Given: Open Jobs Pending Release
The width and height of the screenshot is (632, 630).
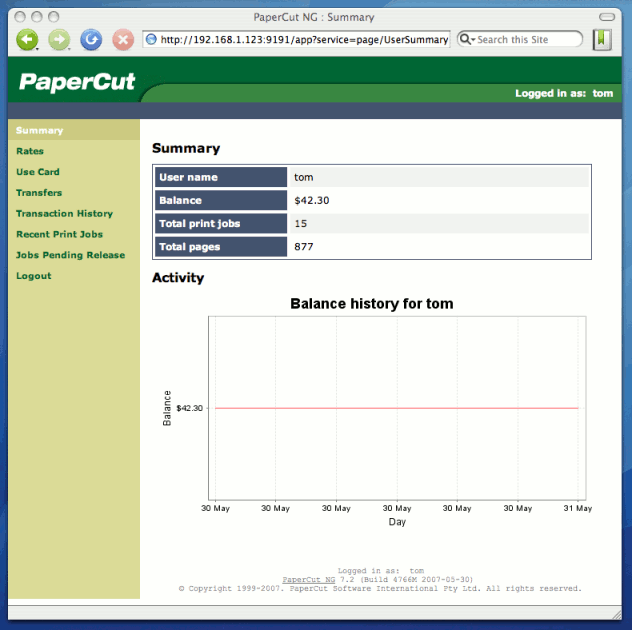Looking at the screenshot, I should coord(71,255).
